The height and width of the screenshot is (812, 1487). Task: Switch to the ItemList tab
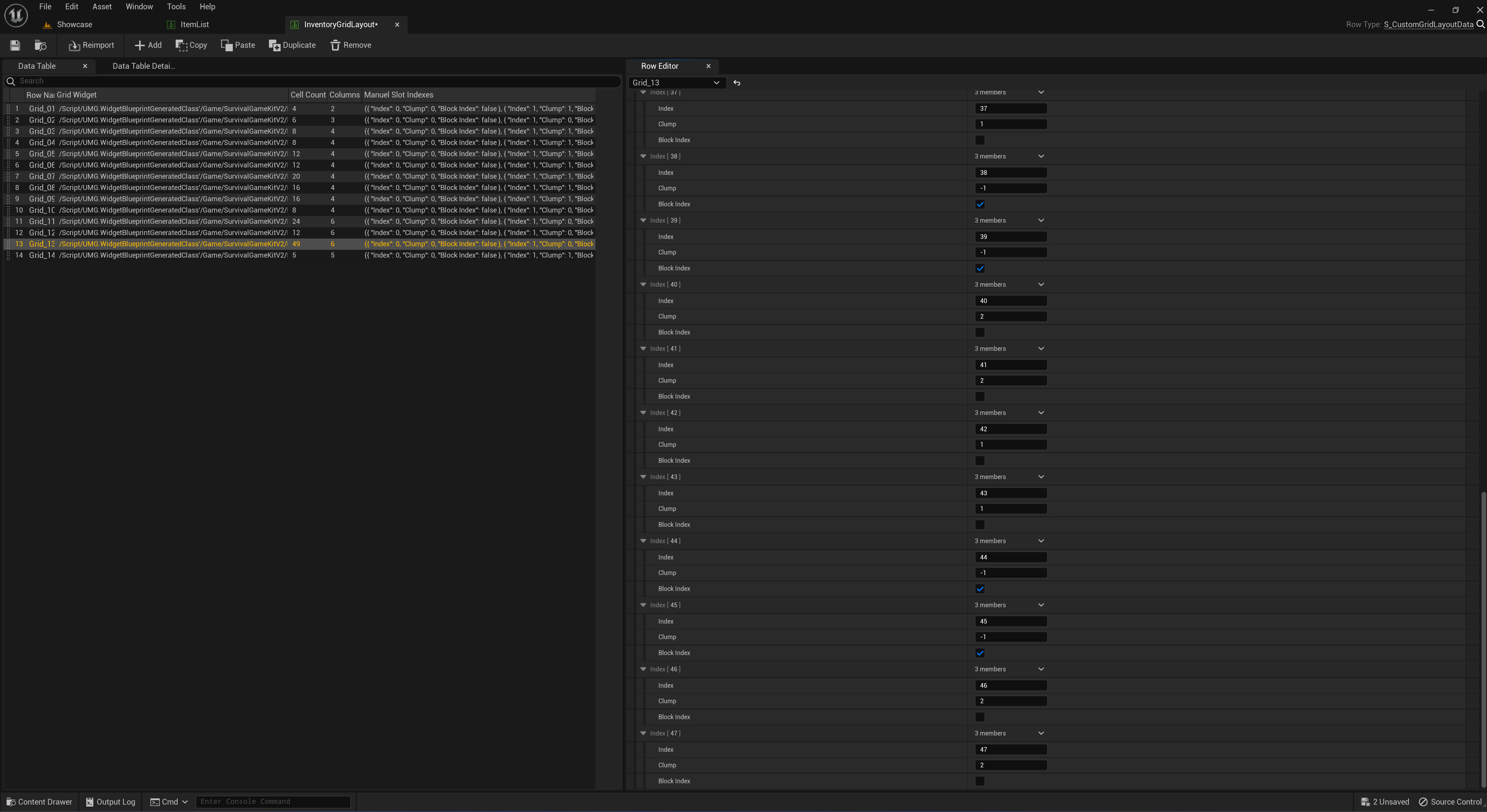pyautogui.click(x=194, y=24)
